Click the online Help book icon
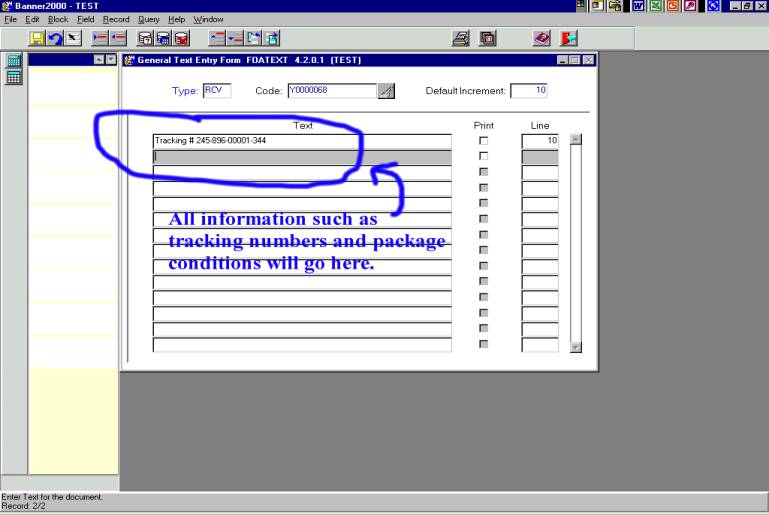 543,38
